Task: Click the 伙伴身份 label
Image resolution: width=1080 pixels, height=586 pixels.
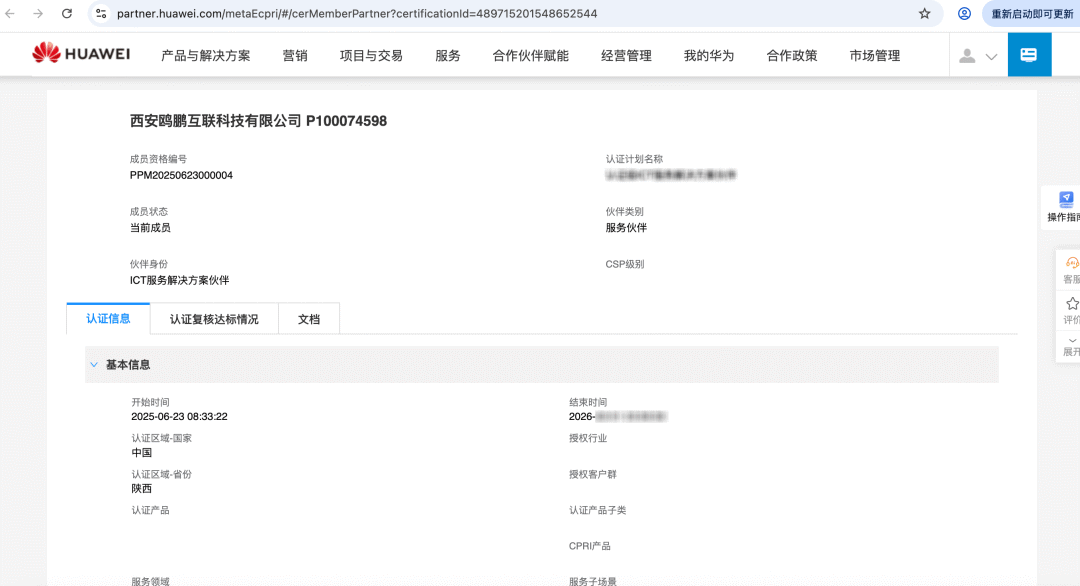Action: point(149,264)
